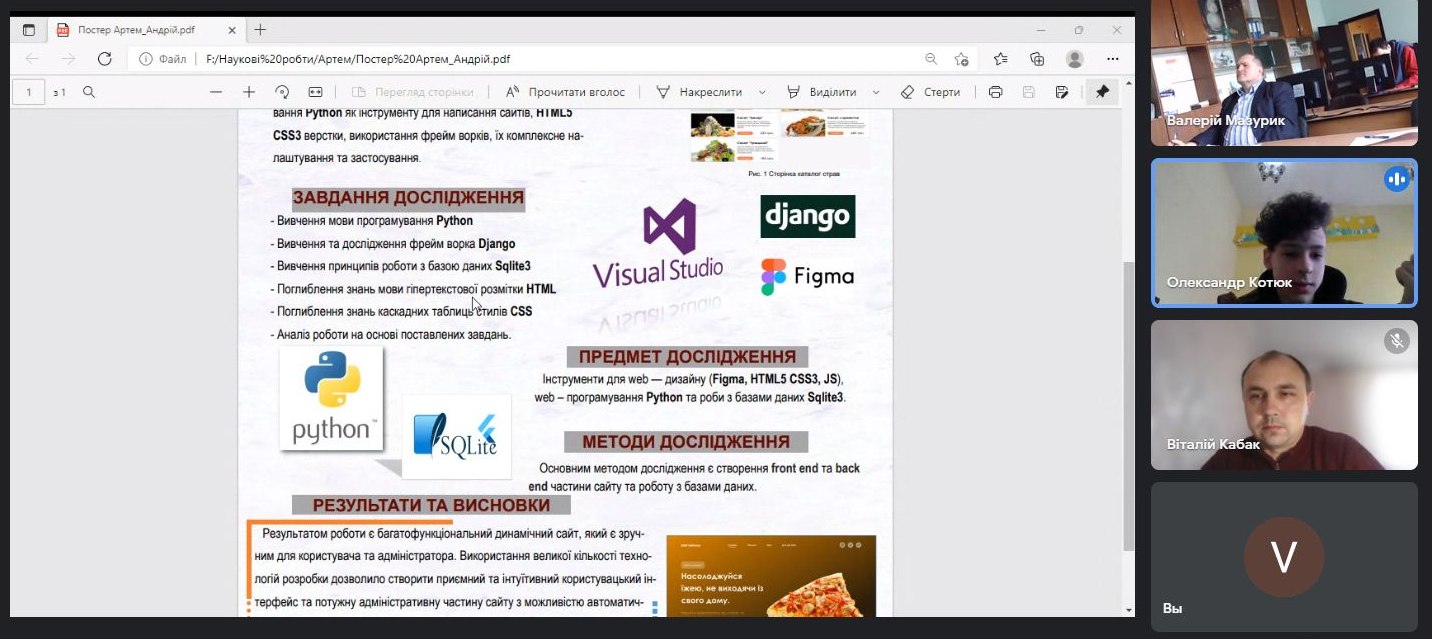Select the Стерти erase button
1432x639 pixels.
pyautogui.click(x=930, y=92)
